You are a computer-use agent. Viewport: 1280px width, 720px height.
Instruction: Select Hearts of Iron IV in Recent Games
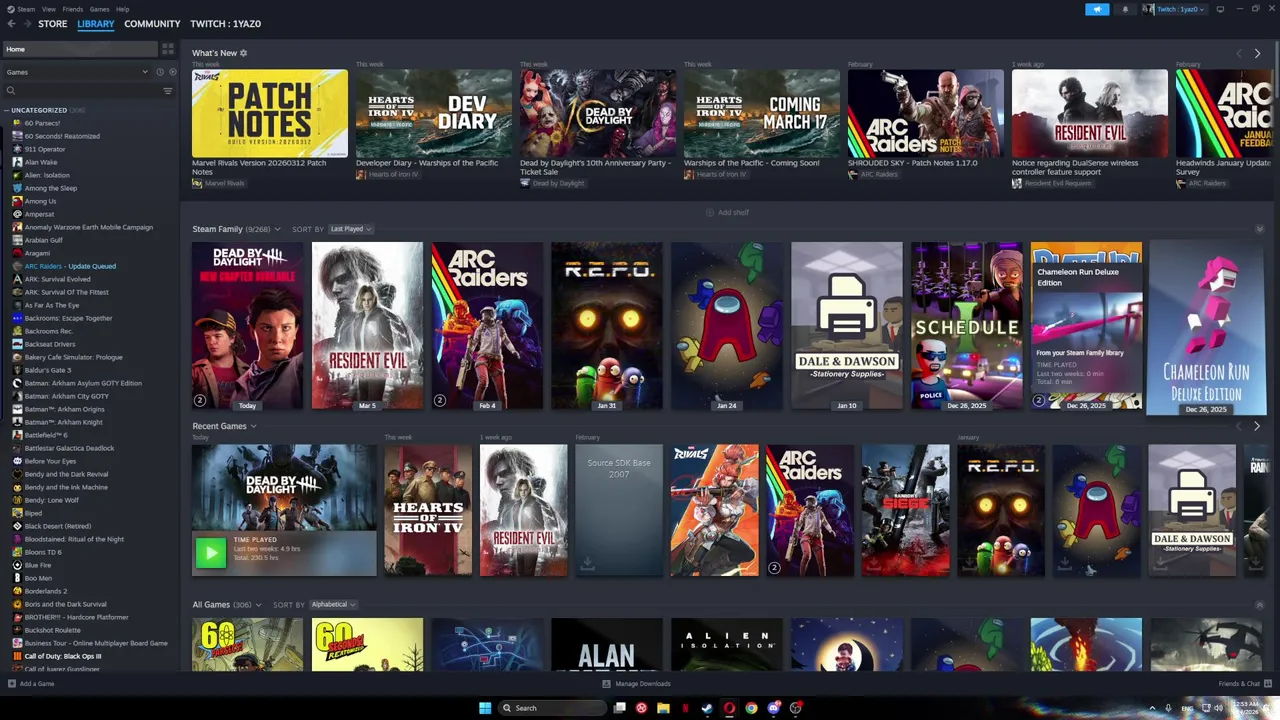click(428, 510)
